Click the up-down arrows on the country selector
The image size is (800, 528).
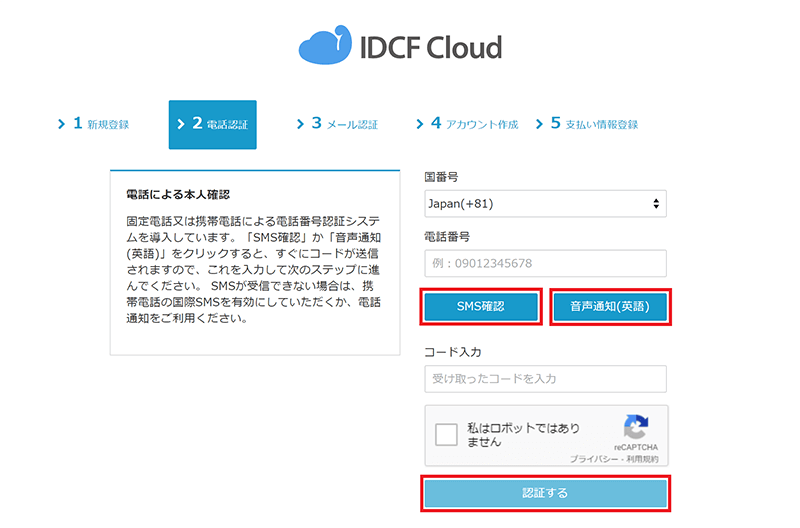(656, 204)
